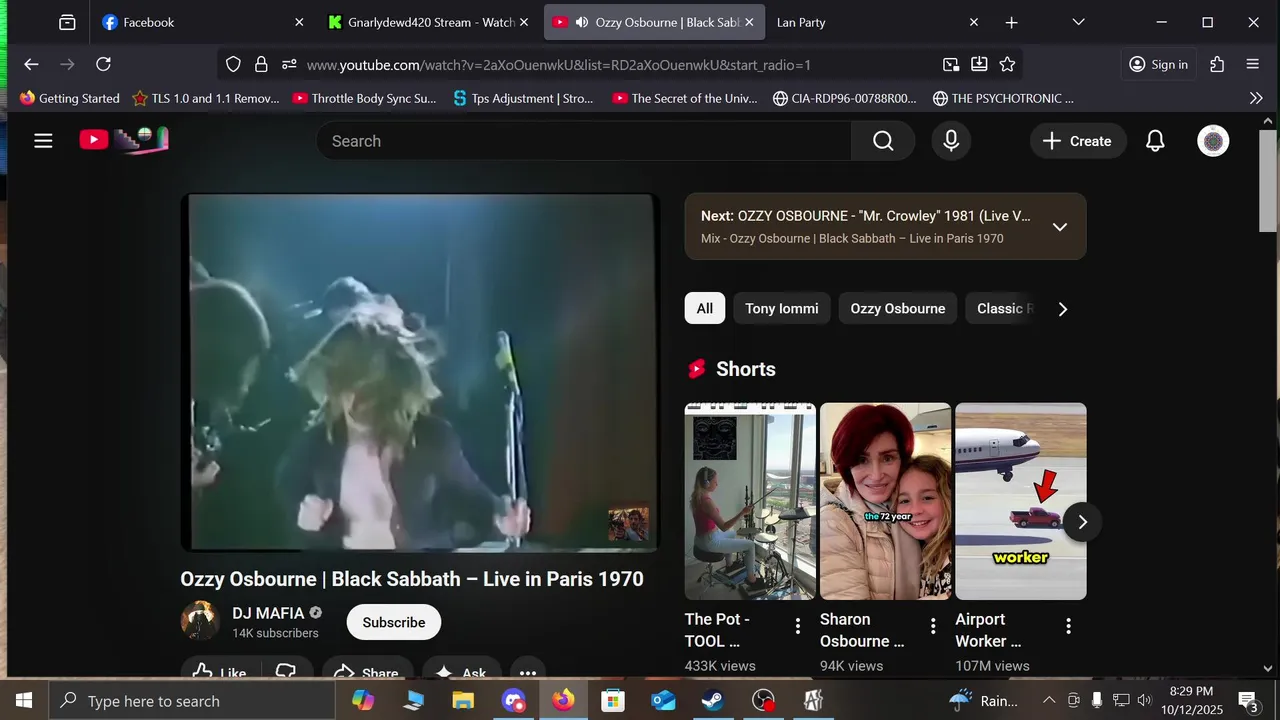
Task: Mute the playing YouTube tab speaker icon
Action: [x=581, y=22]
